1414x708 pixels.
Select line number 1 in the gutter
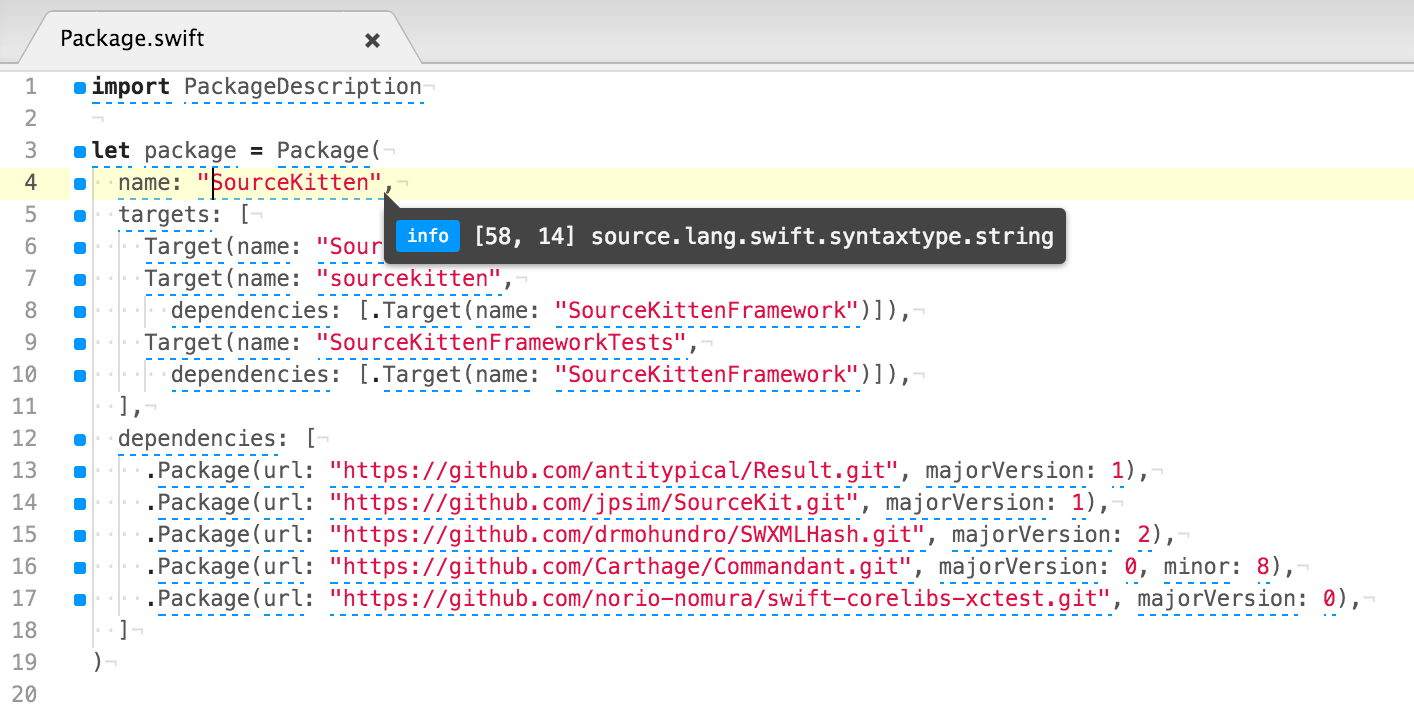click(30, 87)
